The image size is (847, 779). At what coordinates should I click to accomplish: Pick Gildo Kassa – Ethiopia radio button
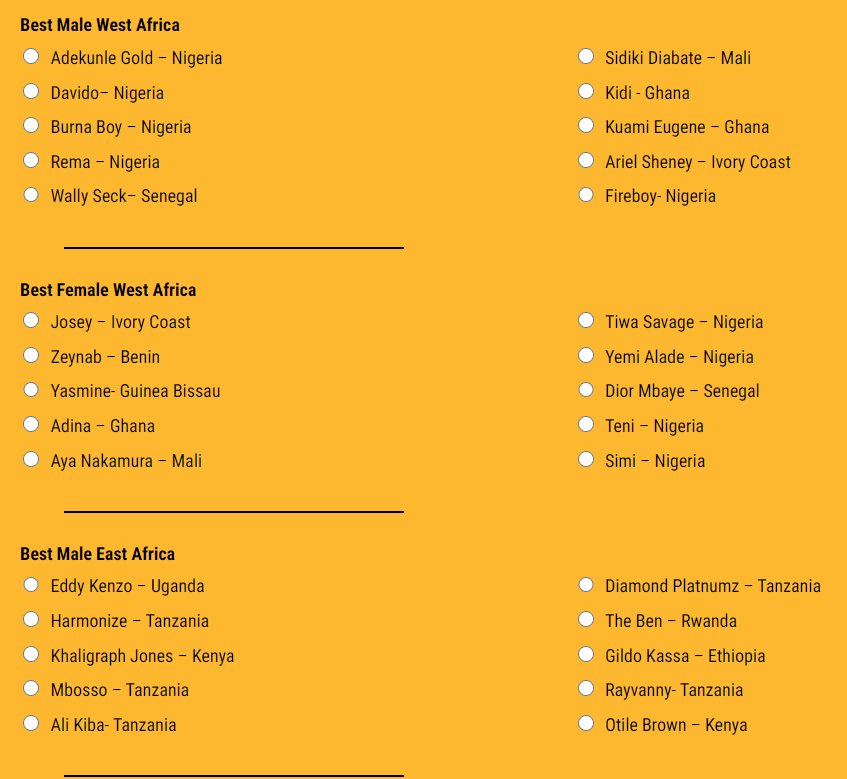(586, 655)
